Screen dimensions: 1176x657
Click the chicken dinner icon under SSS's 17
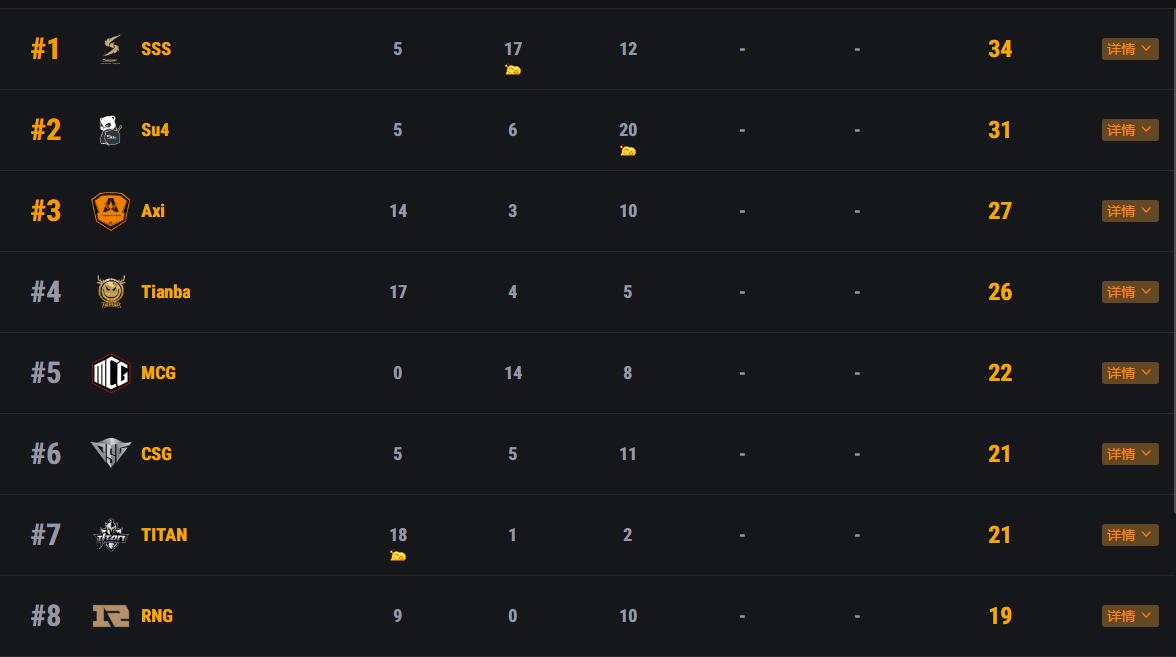(x=513, y=70)
